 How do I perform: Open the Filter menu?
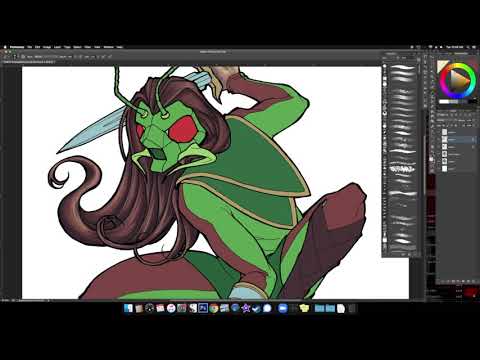click(x=87, y=47)
